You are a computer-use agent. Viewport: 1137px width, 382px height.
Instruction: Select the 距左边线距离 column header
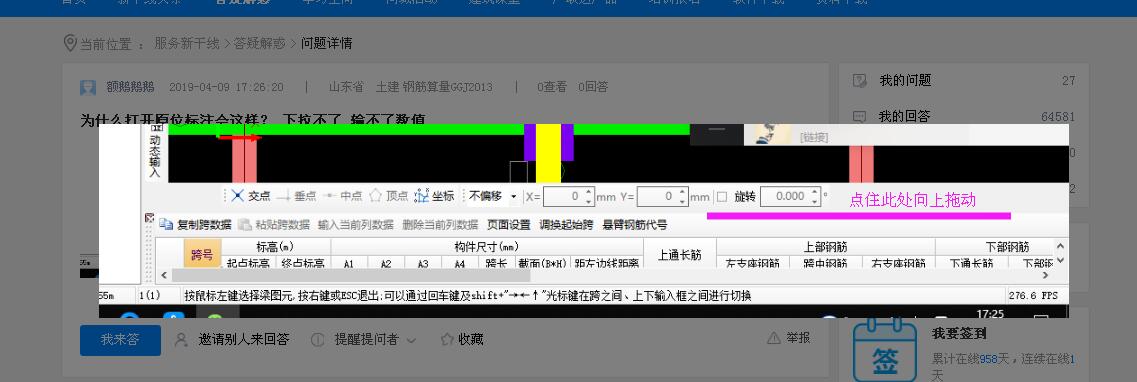click(x=606, y=262)
